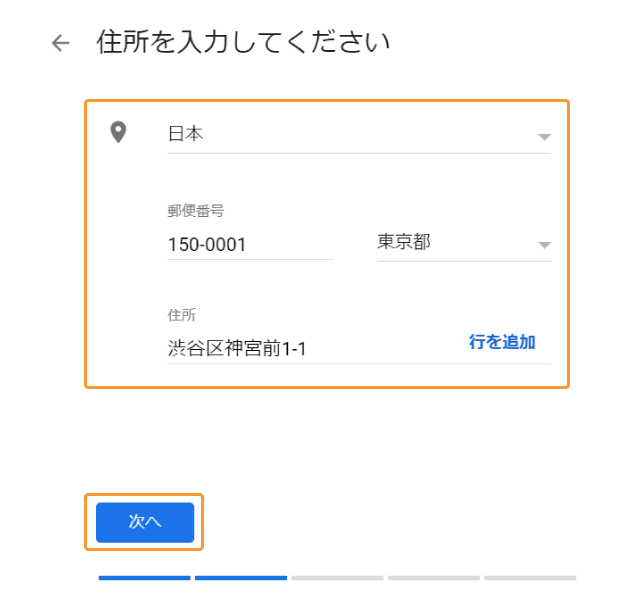
Task: Open the 日本 country dropdown
Action: coord(359,134)
